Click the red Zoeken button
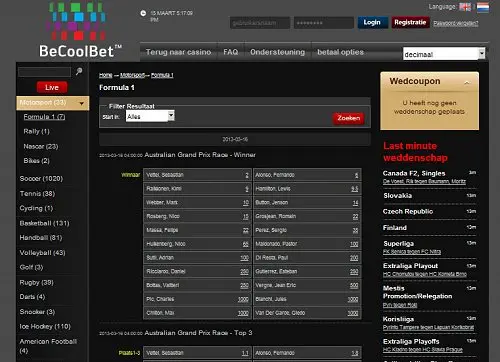Screen dimensions: 500x362 click(x=349, y=118)
